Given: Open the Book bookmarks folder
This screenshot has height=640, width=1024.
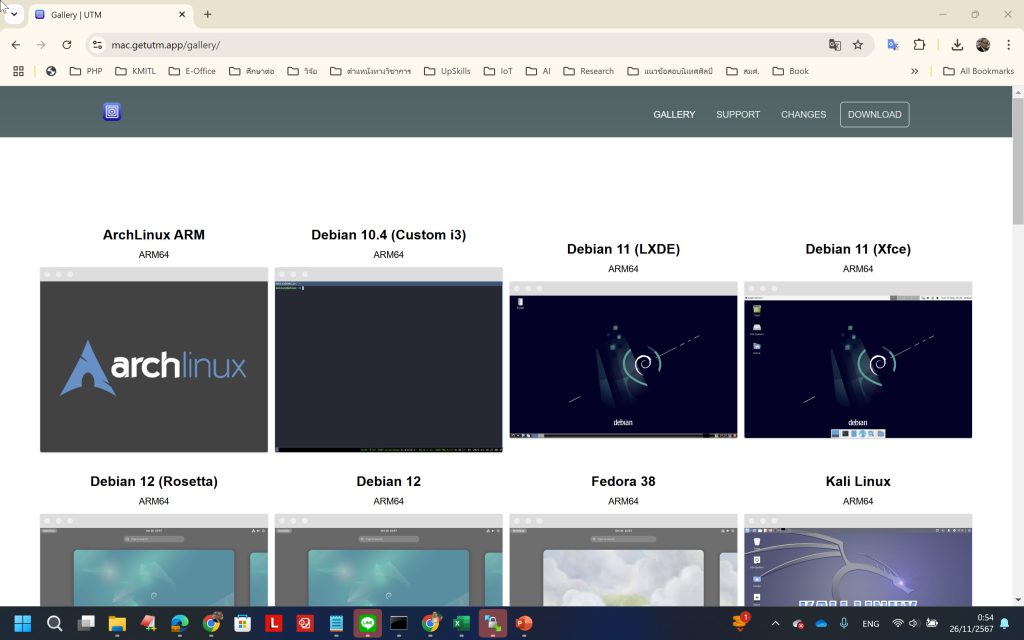Looking at the screenshot, I should pos(790,71).
